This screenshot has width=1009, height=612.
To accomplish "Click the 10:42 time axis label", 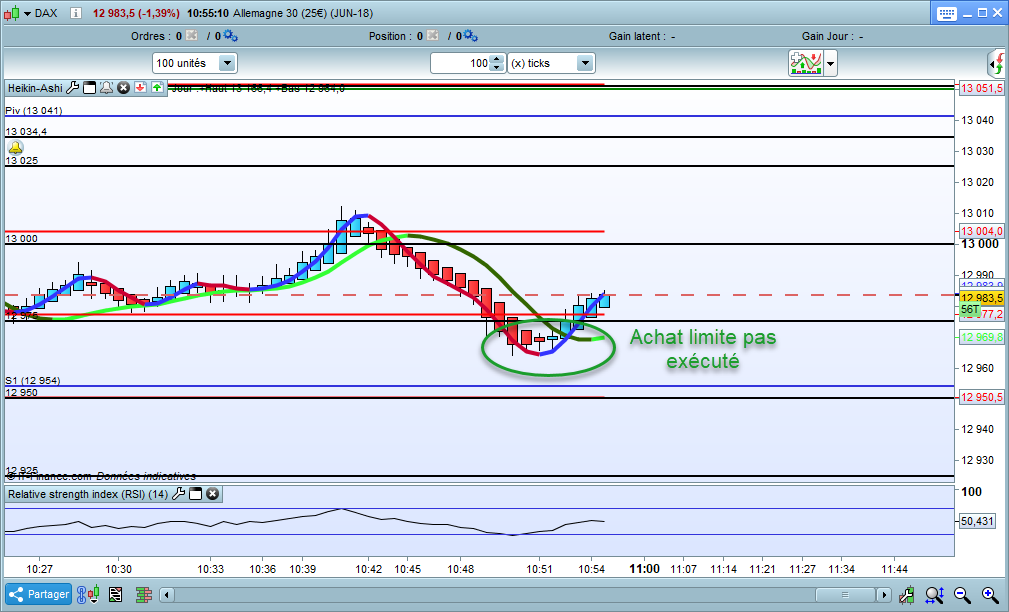I will coord(369,569).
